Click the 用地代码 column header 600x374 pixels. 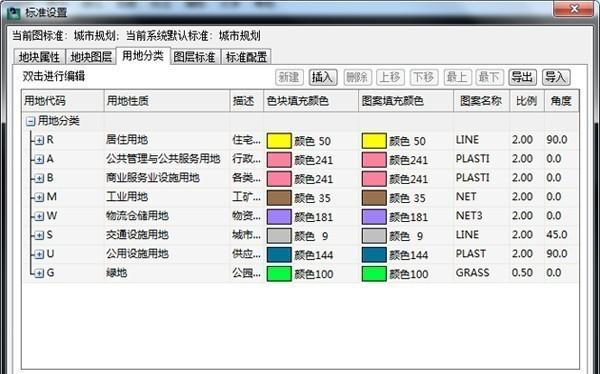(x=63, y=101)
